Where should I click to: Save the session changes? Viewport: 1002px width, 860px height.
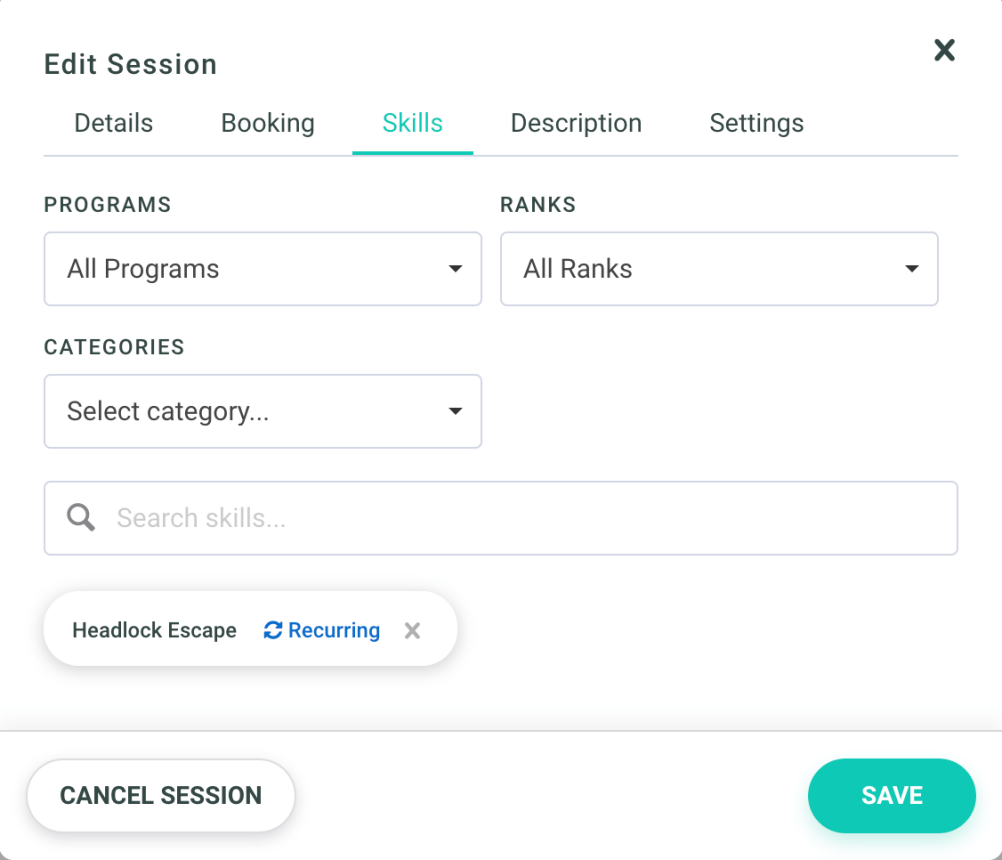(x=891, y=795)
